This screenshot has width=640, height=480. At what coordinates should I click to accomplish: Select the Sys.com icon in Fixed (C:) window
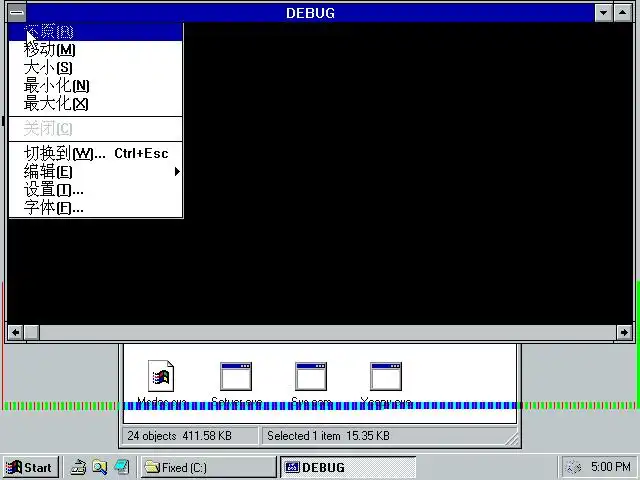click(x=311, y=376)
